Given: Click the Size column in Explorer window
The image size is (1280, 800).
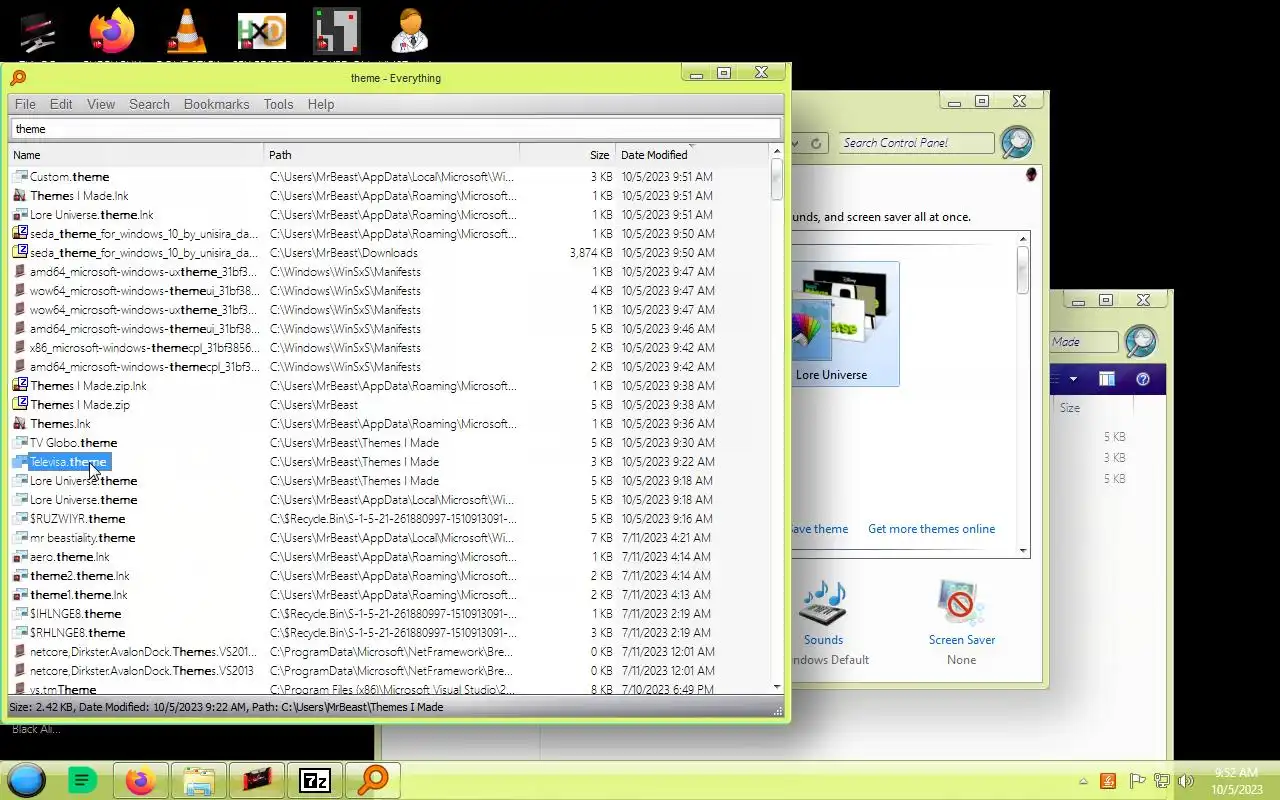Looking at the screenshot, I should (x=1070, y=408).
